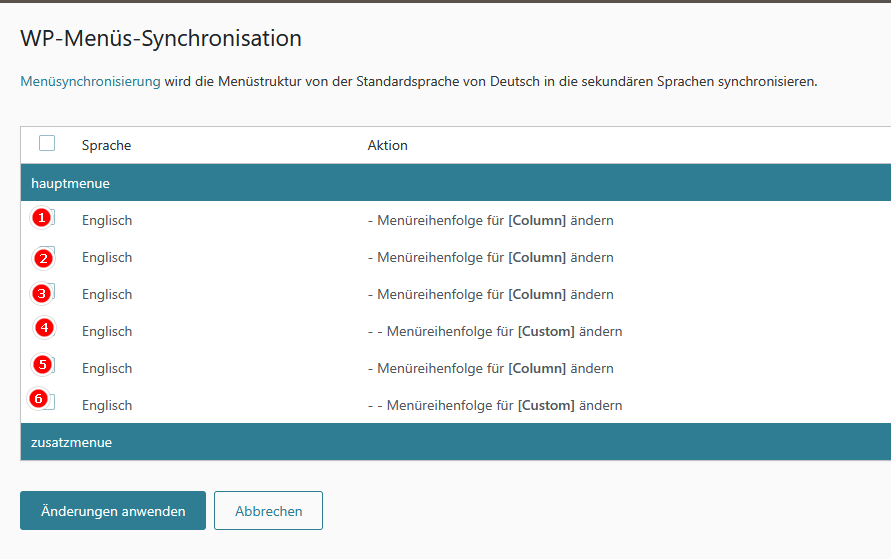Click the Abbrechen button
Viewport: 891px width, 559px height.
tap(268, 510)
